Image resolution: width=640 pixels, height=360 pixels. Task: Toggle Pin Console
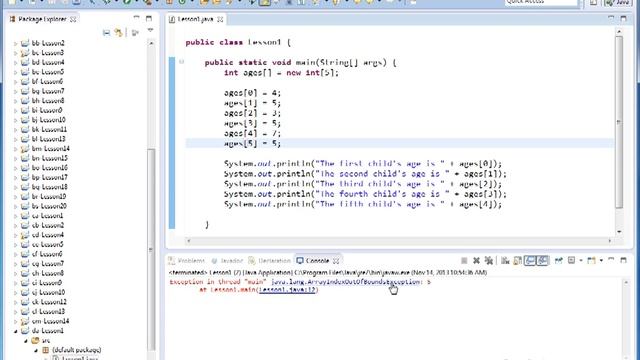558,260
